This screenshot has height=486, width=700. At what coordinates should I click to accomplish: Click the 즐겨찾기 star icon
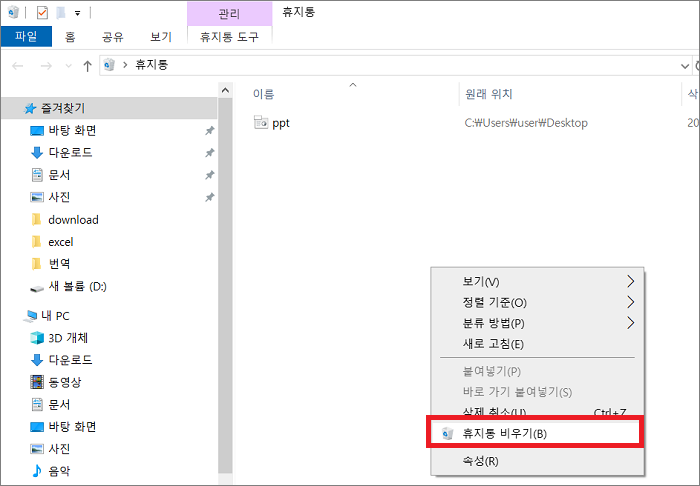[x=30, y=108]
